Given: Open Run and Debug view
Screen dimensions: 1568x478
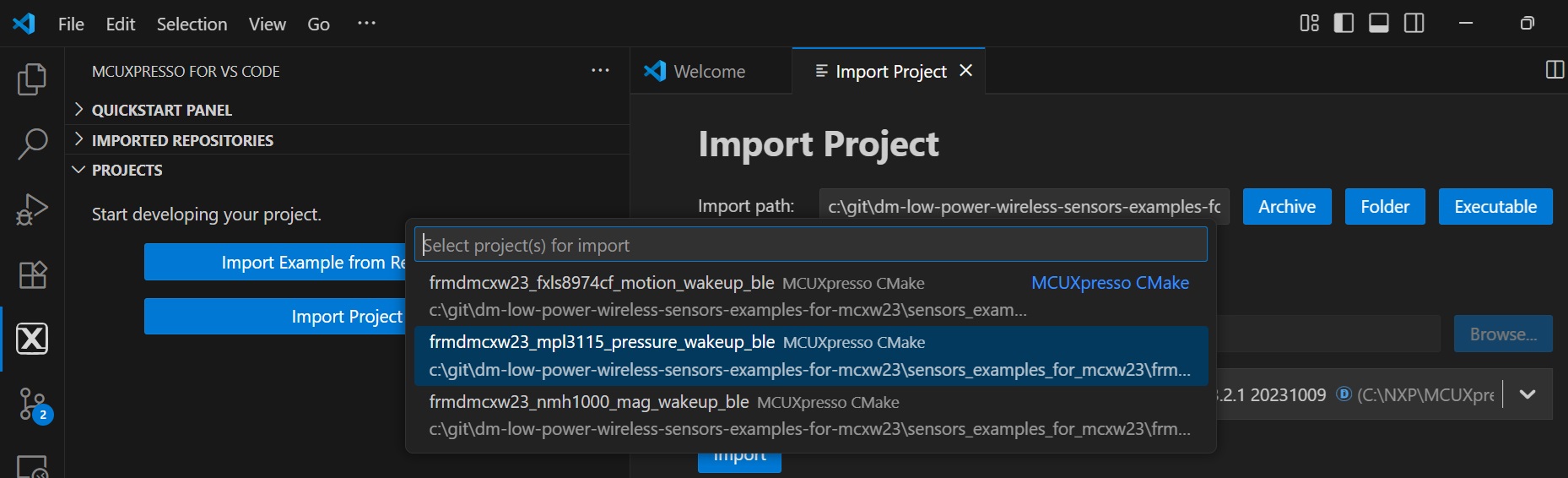Looking at the screenshot, I should [x=32, y=209].
